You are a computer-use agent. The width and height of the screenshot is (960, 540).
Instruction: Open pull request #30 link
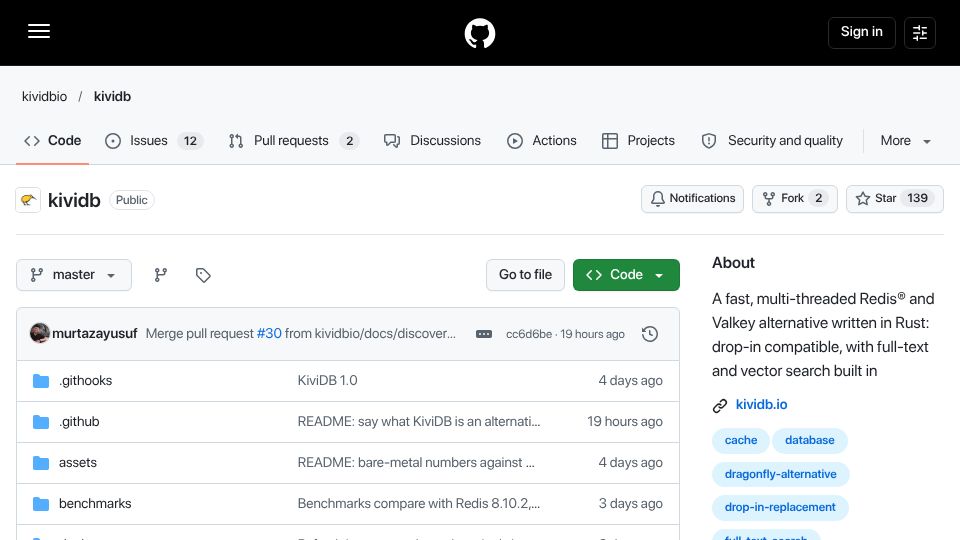269,334
